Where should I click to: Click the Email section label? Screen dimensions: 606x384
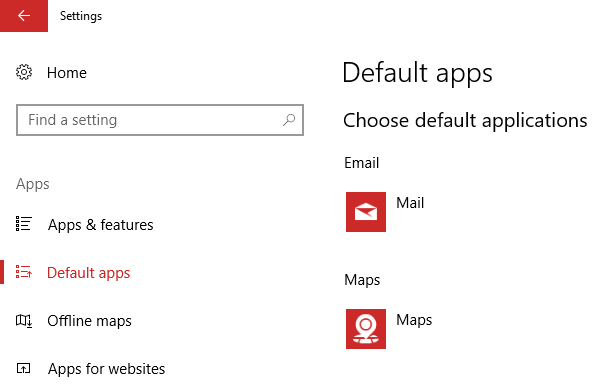tap(362, 163)
